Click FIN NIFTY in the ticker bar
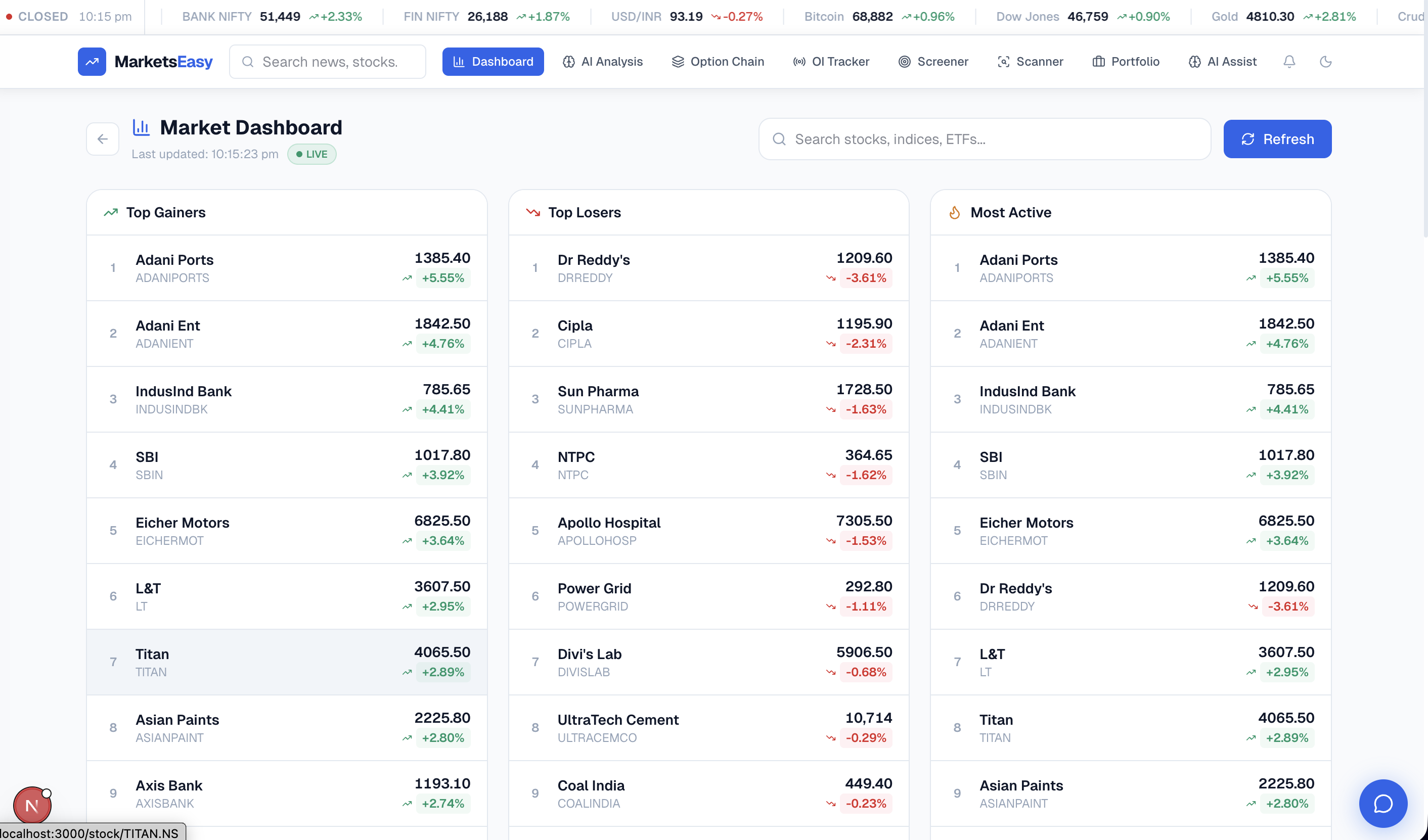This screenshot has width=1428, height=840. click(x=487, y=17)
